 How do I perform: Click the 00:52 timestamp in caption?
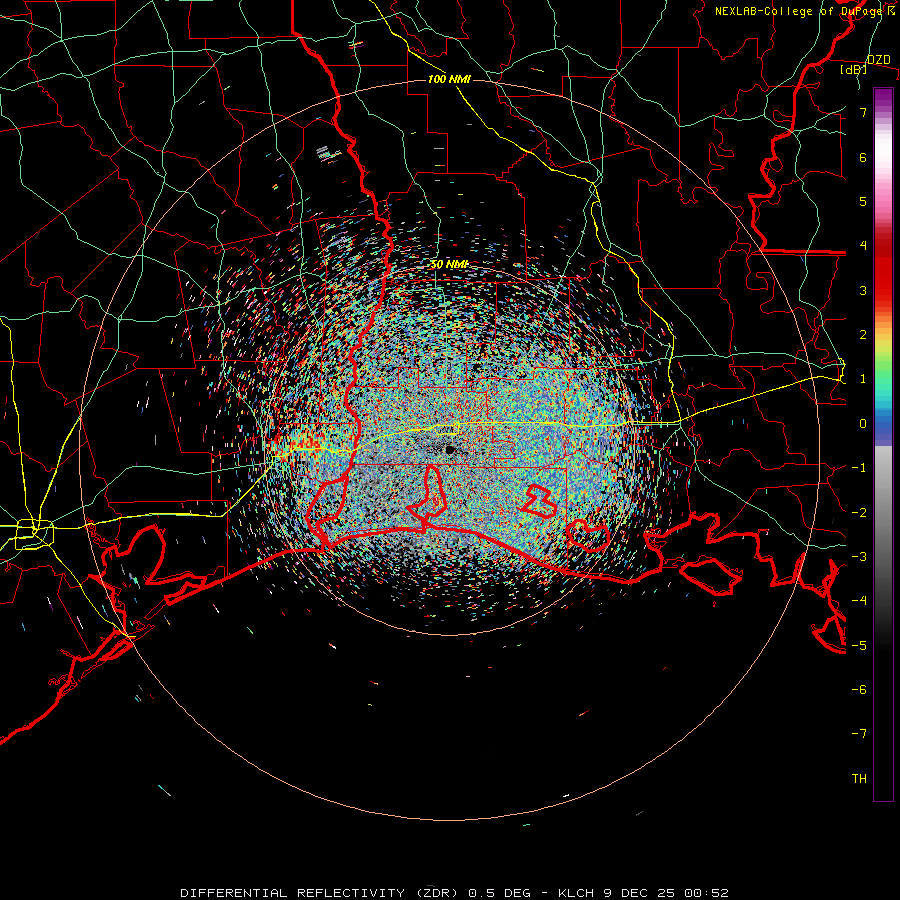click(707, 893)
